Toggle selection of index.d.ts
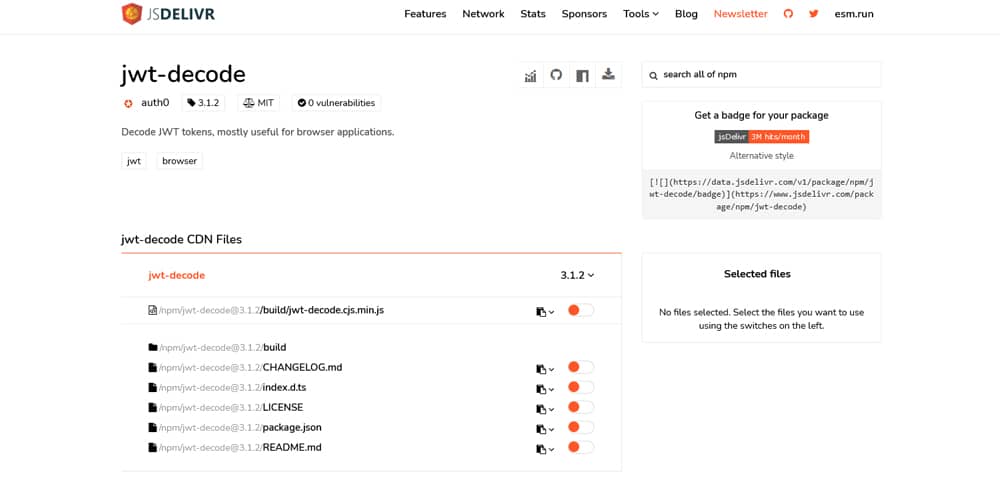This screenshot has width=1000, height=500. click(x=580, y=387)
